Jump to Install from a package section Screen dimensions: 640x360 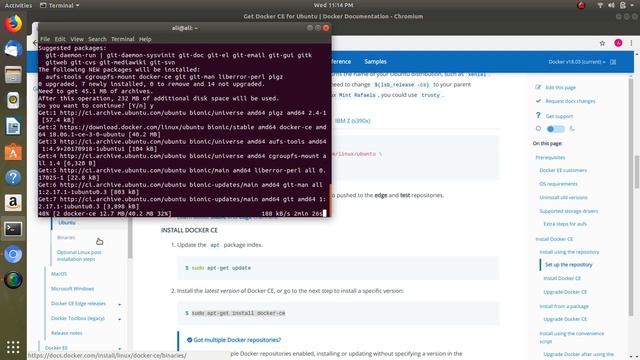coord(564,306)
